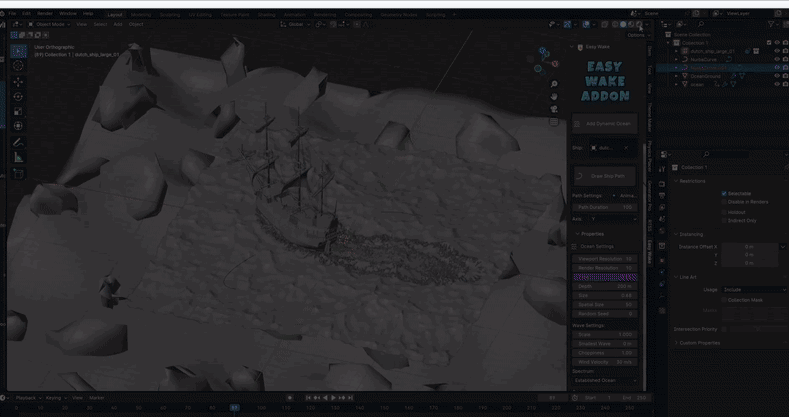Click the outliner filter funnel icon
This screenshot has height=417, width=789.
(x=771, y=24)
